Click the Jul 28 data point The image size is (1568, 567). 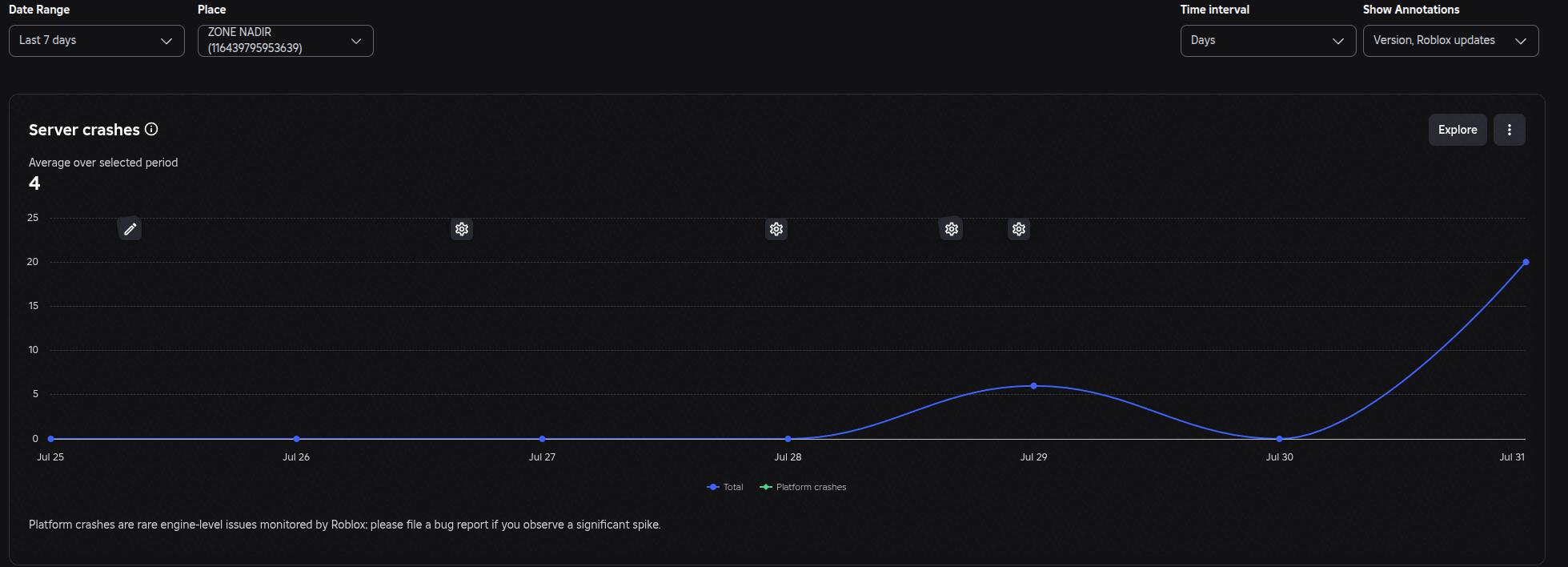coord(788,439)
